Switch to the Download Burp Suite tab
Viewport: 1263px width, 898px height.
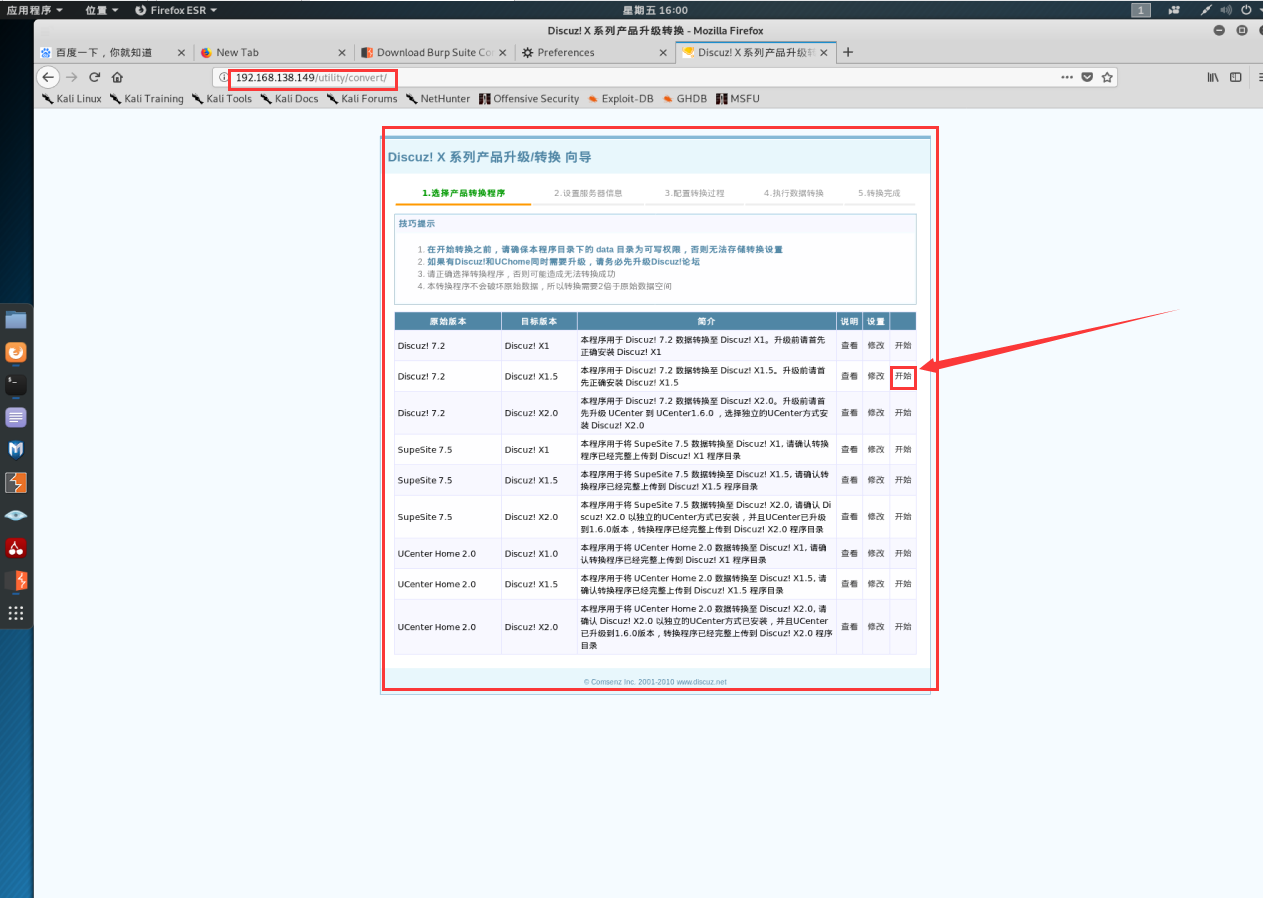pos(434,53)
